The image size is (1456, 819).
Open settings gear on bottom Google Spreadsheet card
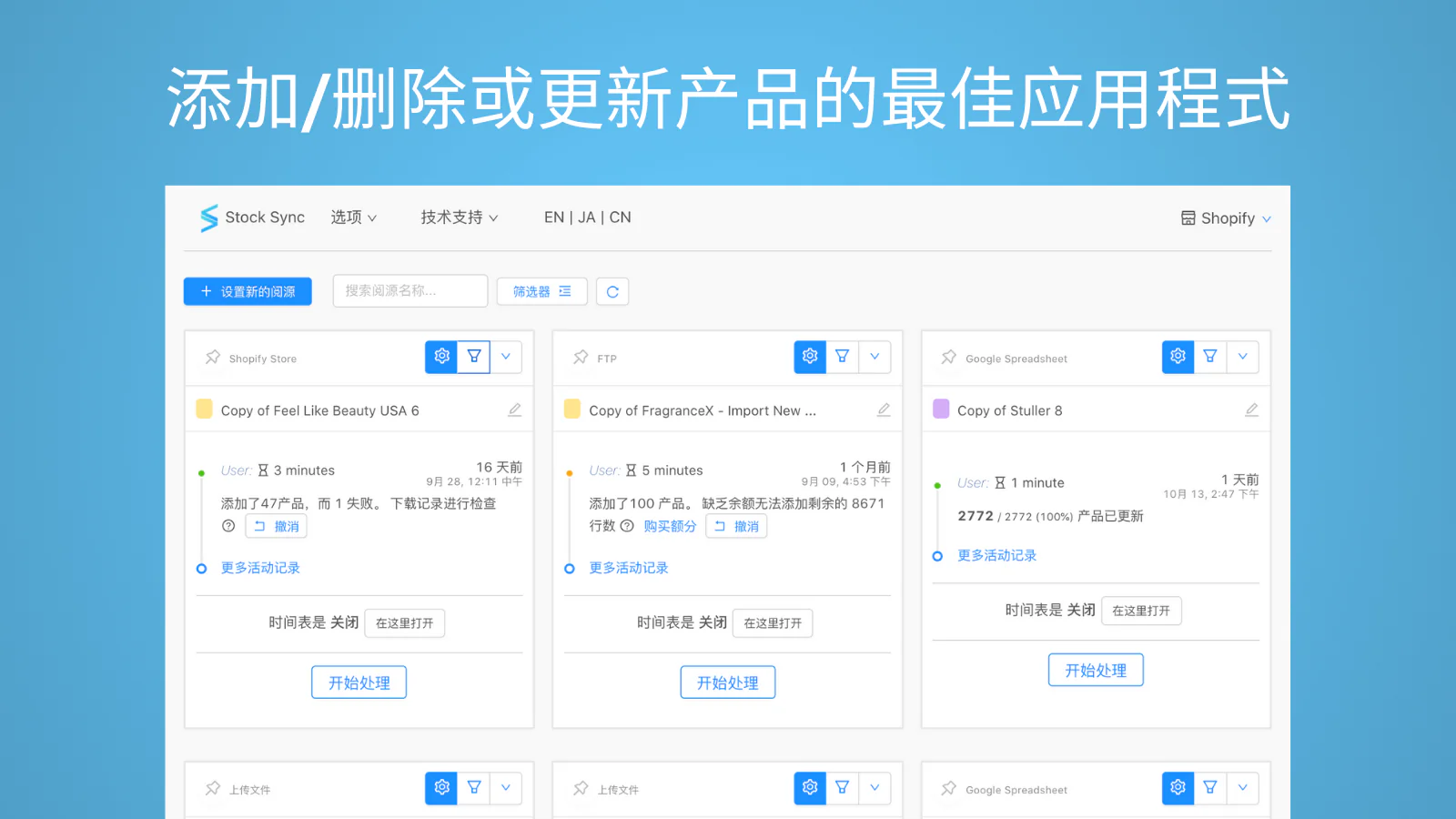1178,788
